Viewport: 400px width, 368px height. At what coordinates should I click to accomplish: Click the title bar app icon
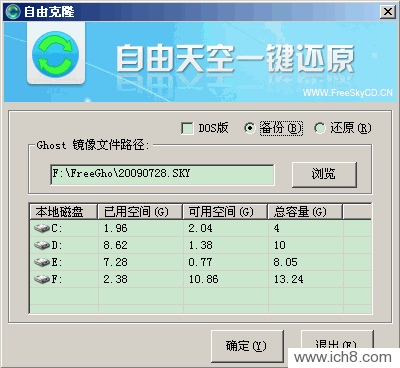(13, 12)
